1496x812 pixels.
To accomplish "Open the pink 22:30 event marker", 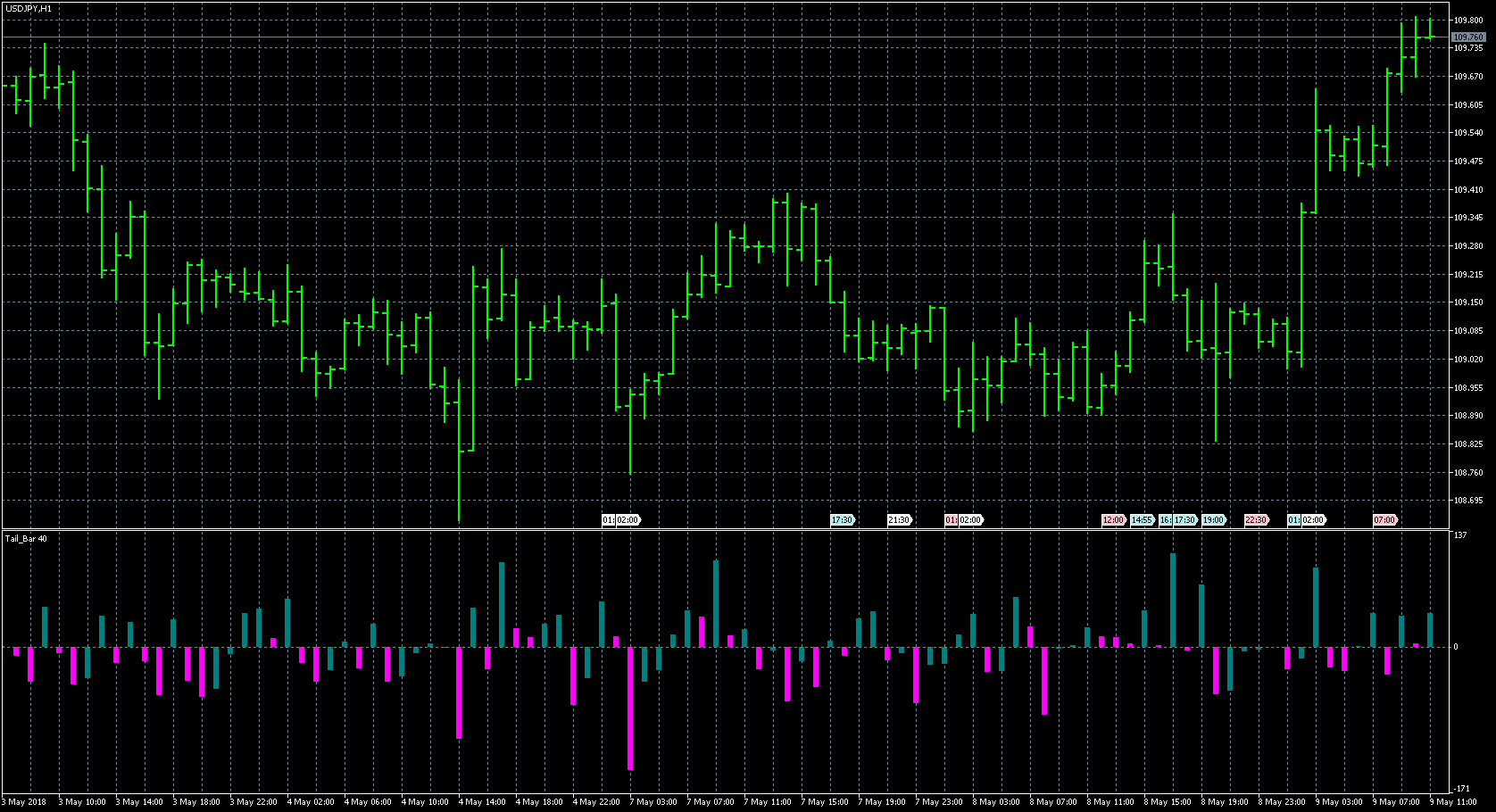I will 1256,520.
